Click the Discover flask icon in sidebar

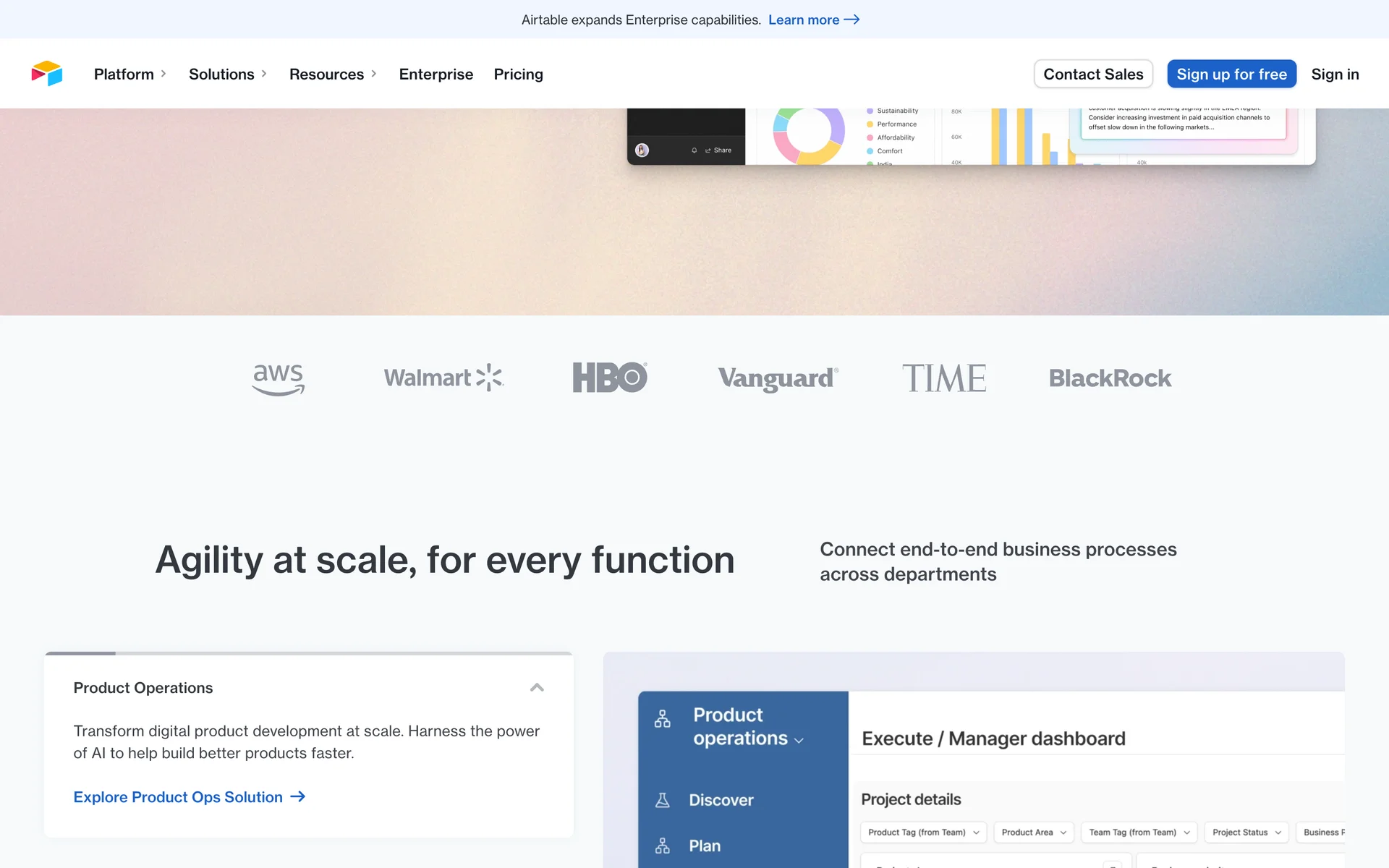662,800
